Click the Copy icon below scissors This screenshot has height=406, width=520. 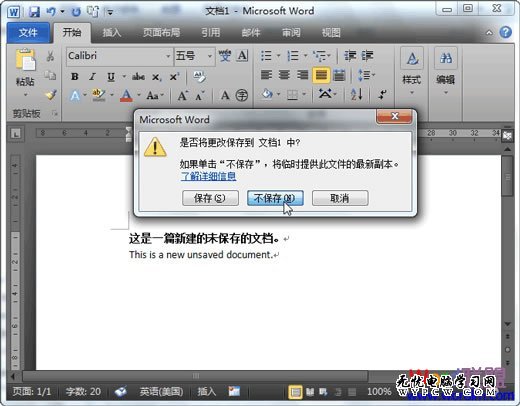50,75
